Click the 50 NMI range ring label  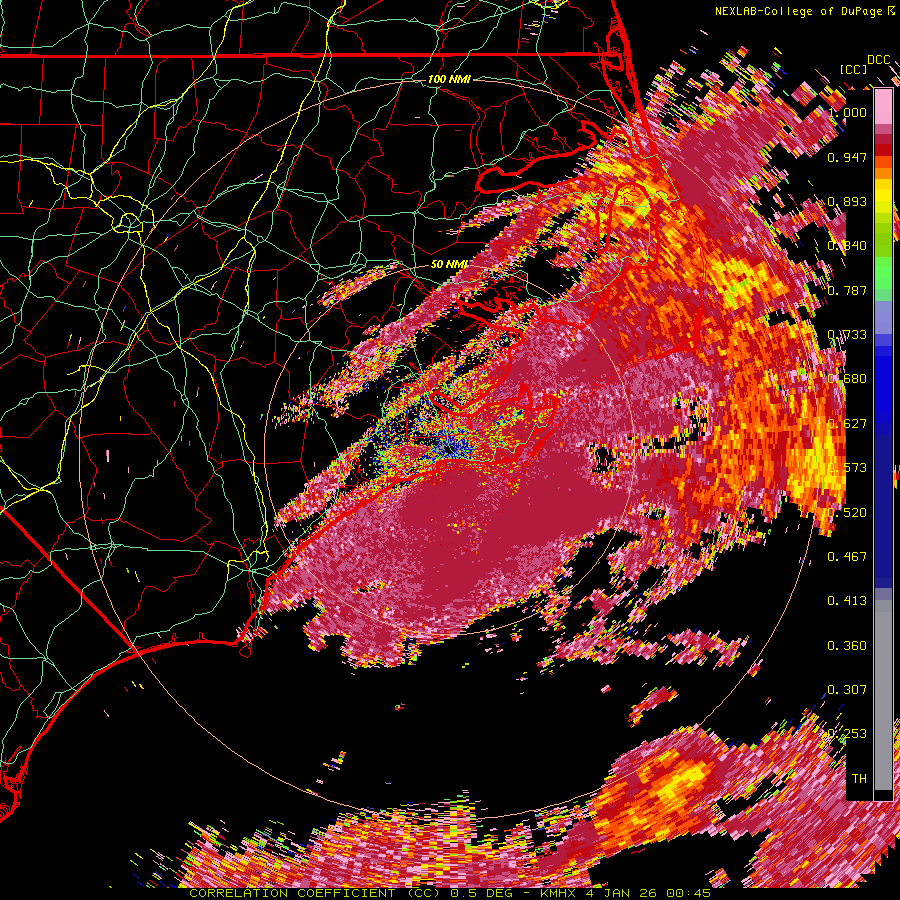point(449,264)
